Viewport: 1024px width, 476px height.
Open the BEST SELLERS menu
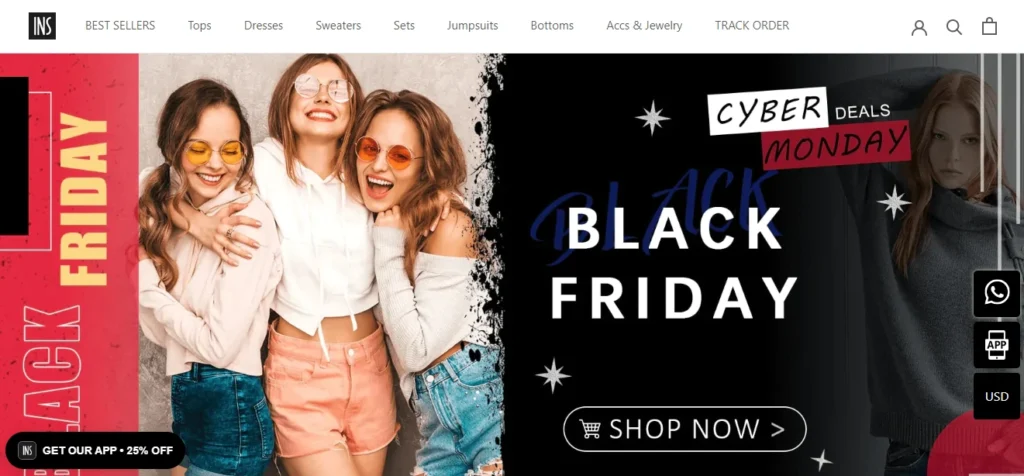120,25
